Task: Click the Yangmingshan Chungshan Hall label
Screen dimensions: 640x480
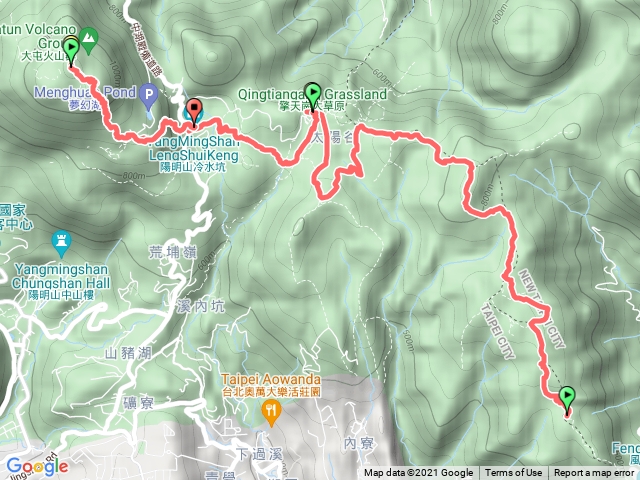Action: coord(61,276)
